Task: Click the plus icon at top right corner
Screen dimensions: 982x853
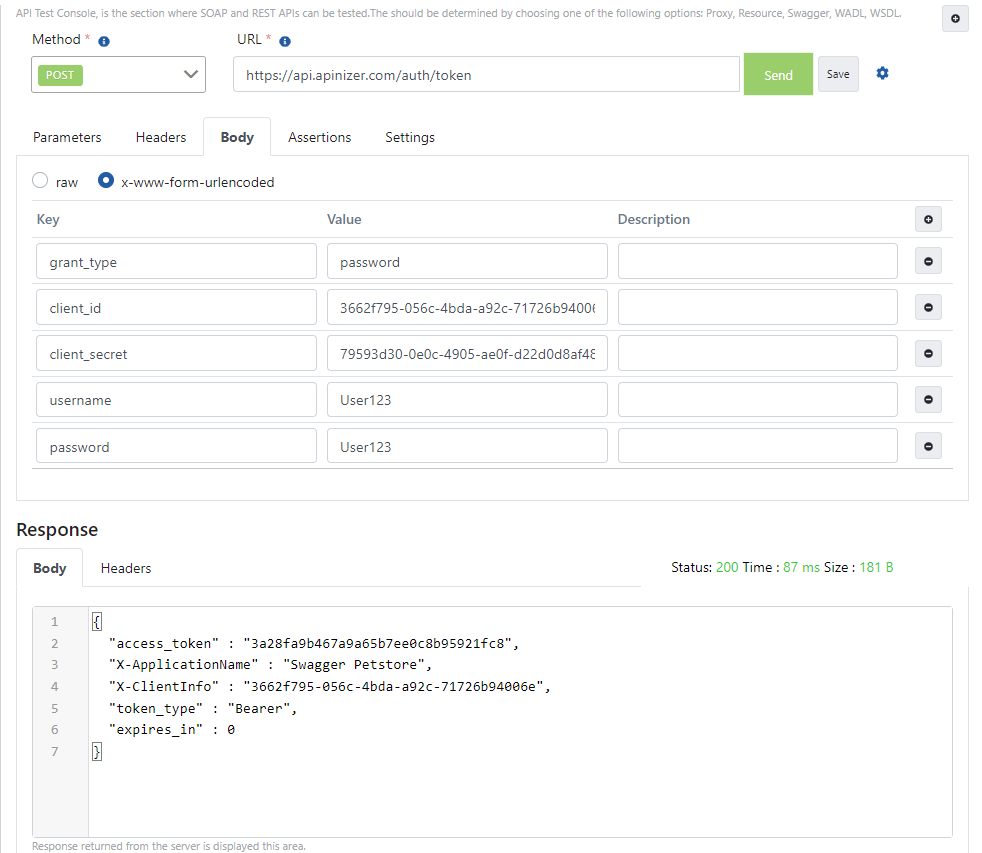Action: pyautogui.click(x=955, y=18)
